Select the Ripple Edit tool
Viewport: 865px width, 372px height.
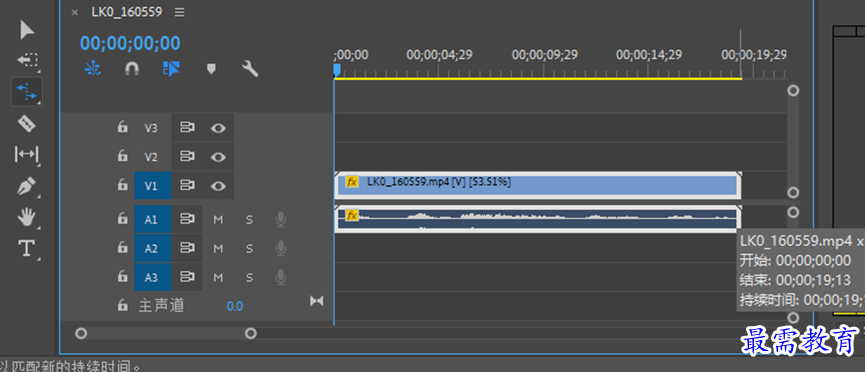click(x=26, y=91)
